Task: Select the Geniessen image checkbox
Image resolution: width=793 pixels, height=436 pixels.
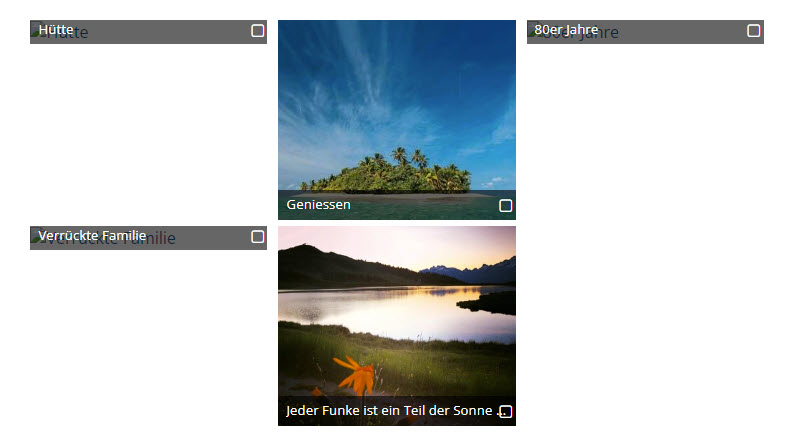Action: coord(505,206)
